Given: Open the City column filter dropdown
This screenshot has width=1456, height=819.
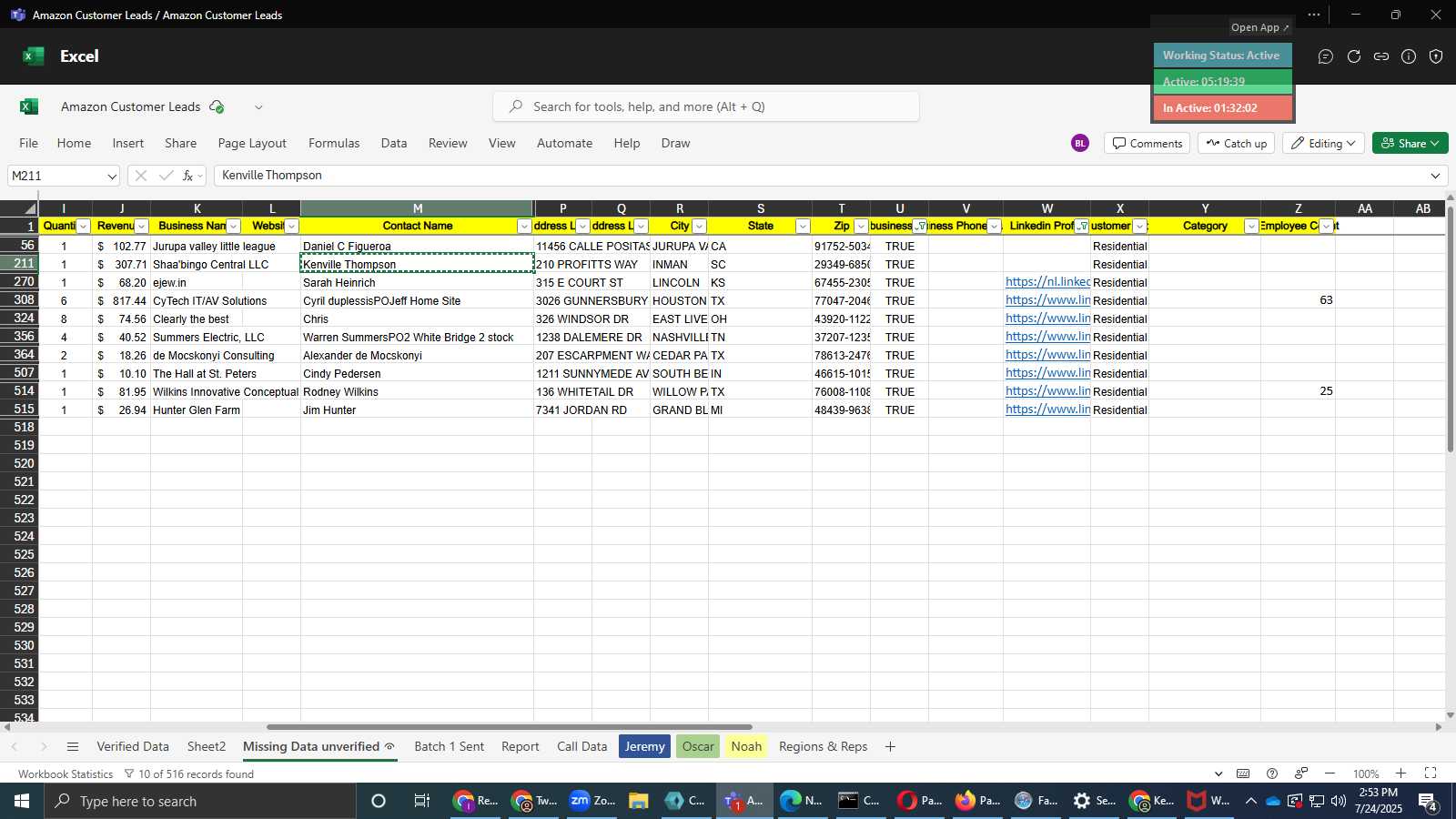Looking at the screenshot, I should 700,227.
